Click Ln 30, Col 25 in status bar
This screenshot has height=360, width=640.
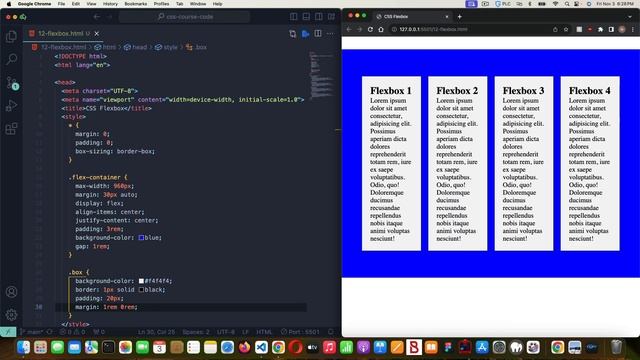coord(156,332)
